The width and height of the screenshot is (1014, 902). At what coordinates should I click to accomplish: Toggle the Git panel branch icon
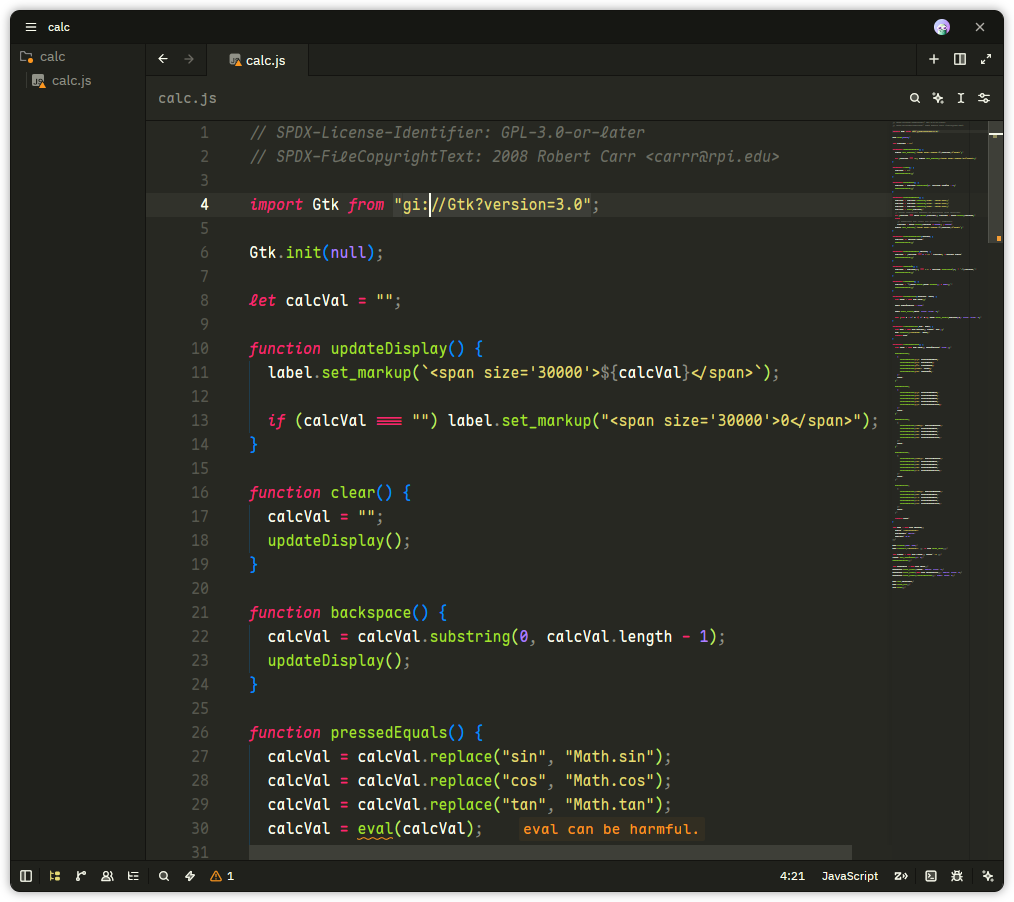click(81, 876)
